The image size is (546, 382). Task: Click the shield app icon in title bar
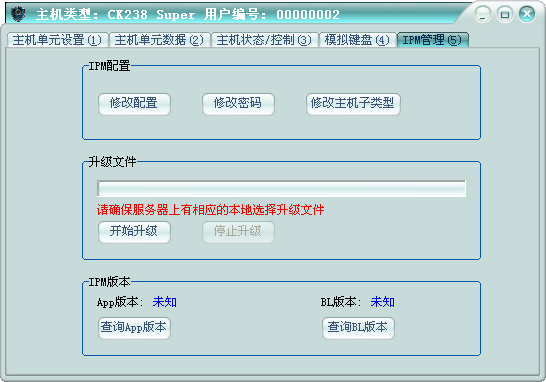18,14
